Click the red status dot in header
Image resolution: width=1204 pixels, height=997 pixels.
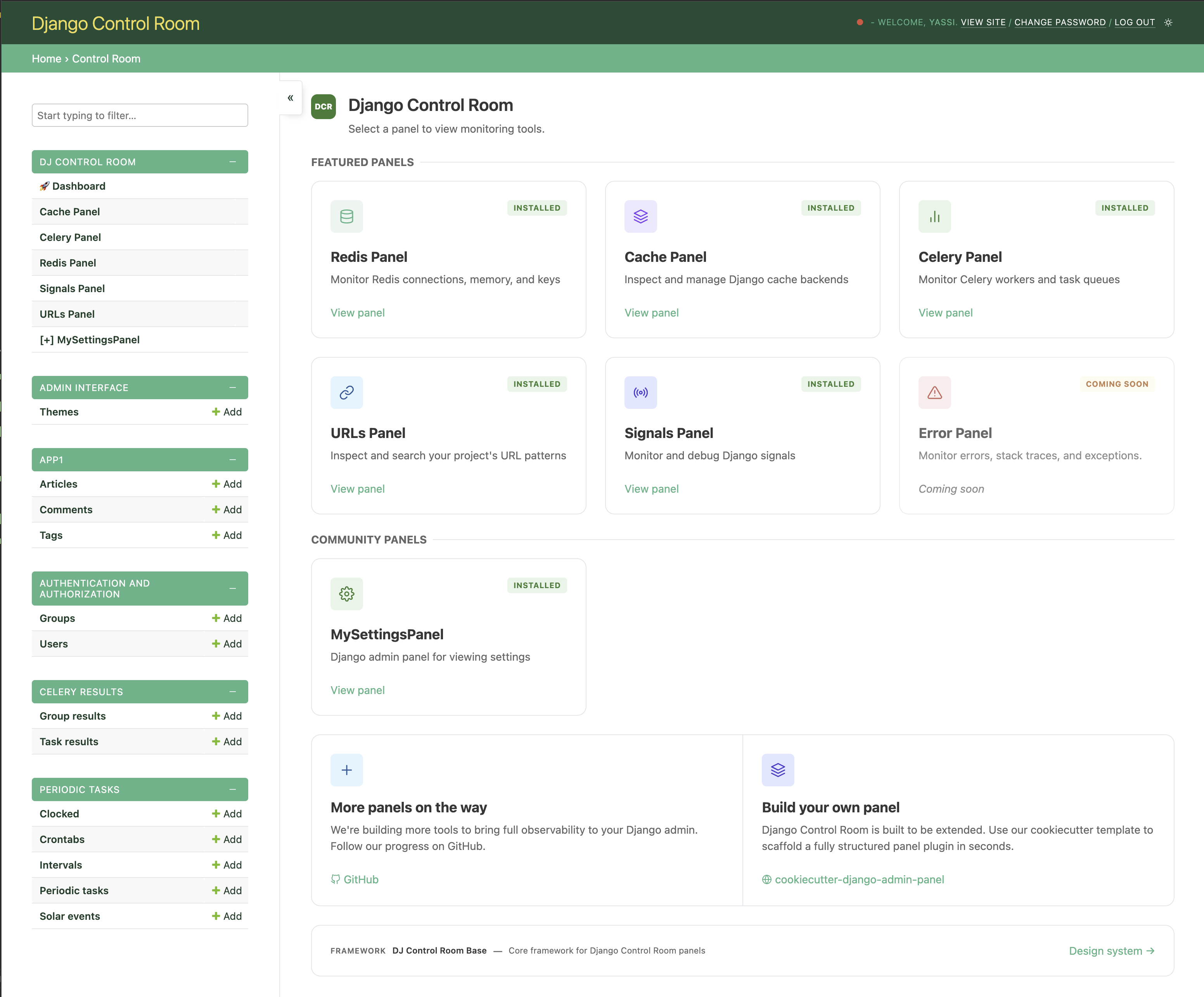(x=860, y=23)
